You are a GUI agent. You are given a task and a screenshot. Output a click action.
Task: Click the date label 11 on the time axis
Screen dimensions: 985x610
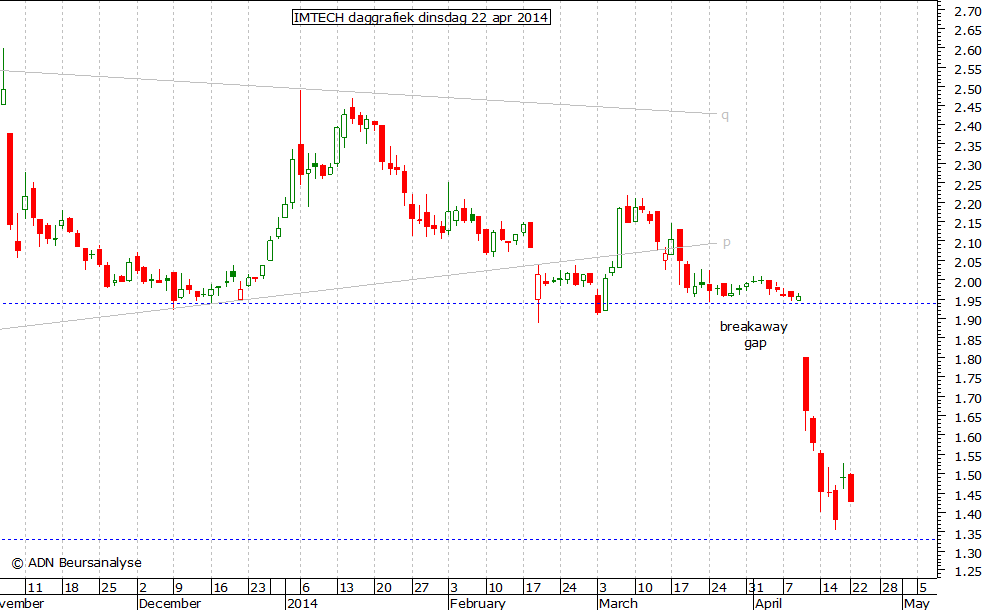(35, 587)
